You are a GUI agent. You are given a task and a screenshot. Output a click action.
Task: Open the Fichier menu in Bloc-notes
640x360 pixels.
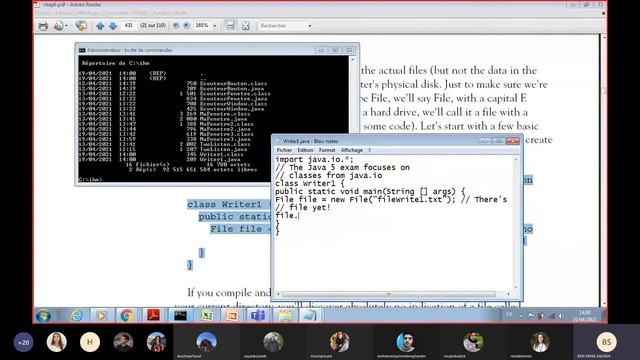point(284,150)
